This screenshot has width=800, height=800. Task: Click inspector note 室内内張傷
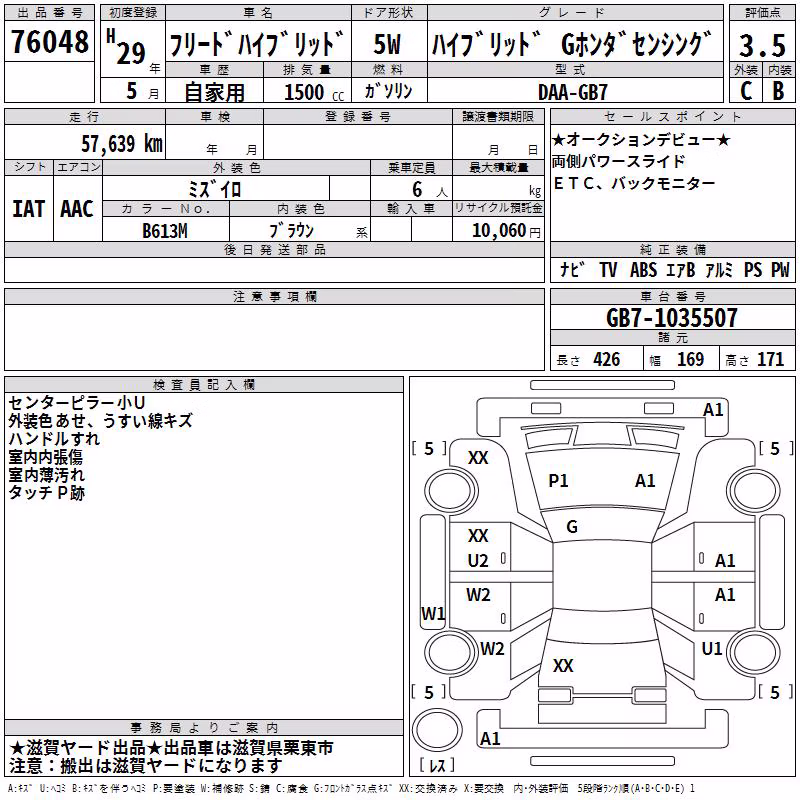[x=45, y=457]
